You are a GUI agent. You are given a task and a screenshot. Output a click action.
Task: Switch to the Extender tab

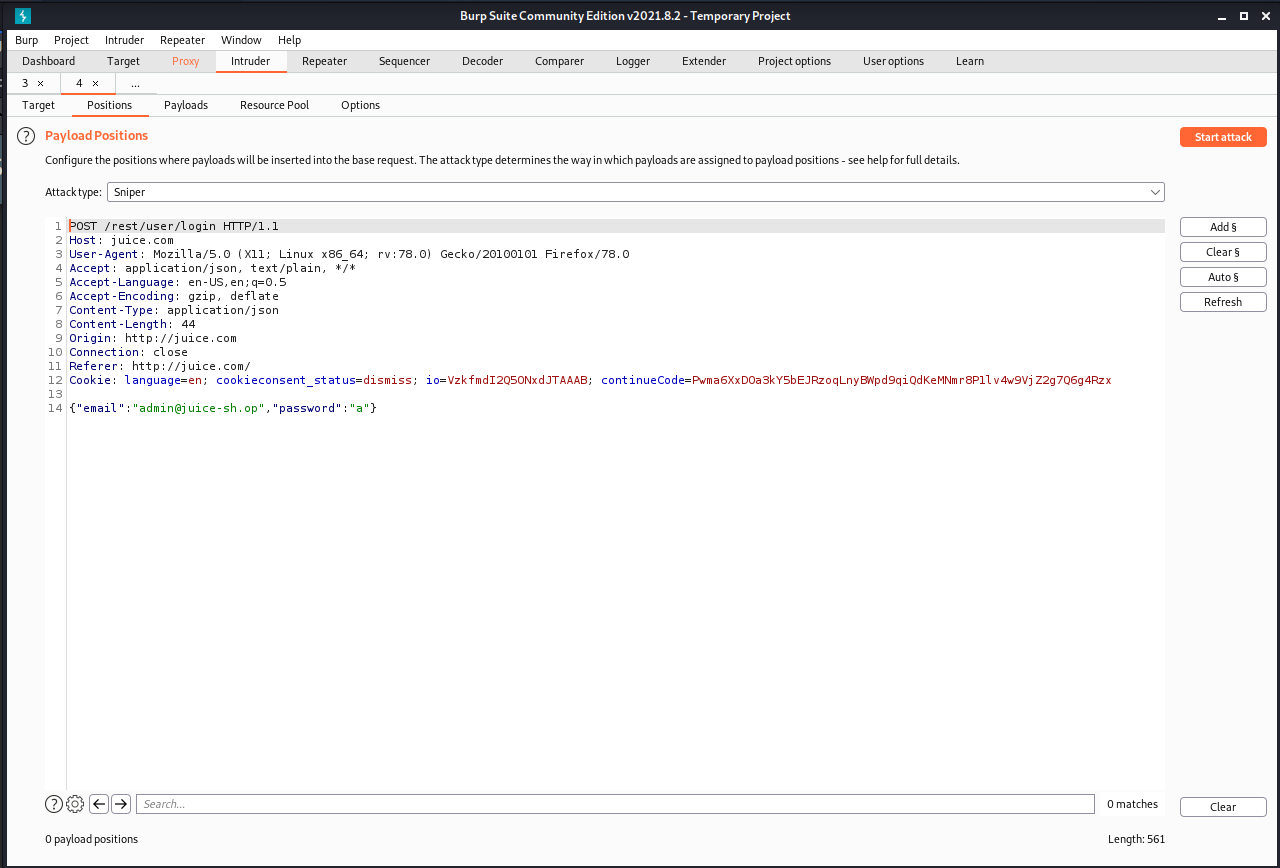click(x=704, y=61)
